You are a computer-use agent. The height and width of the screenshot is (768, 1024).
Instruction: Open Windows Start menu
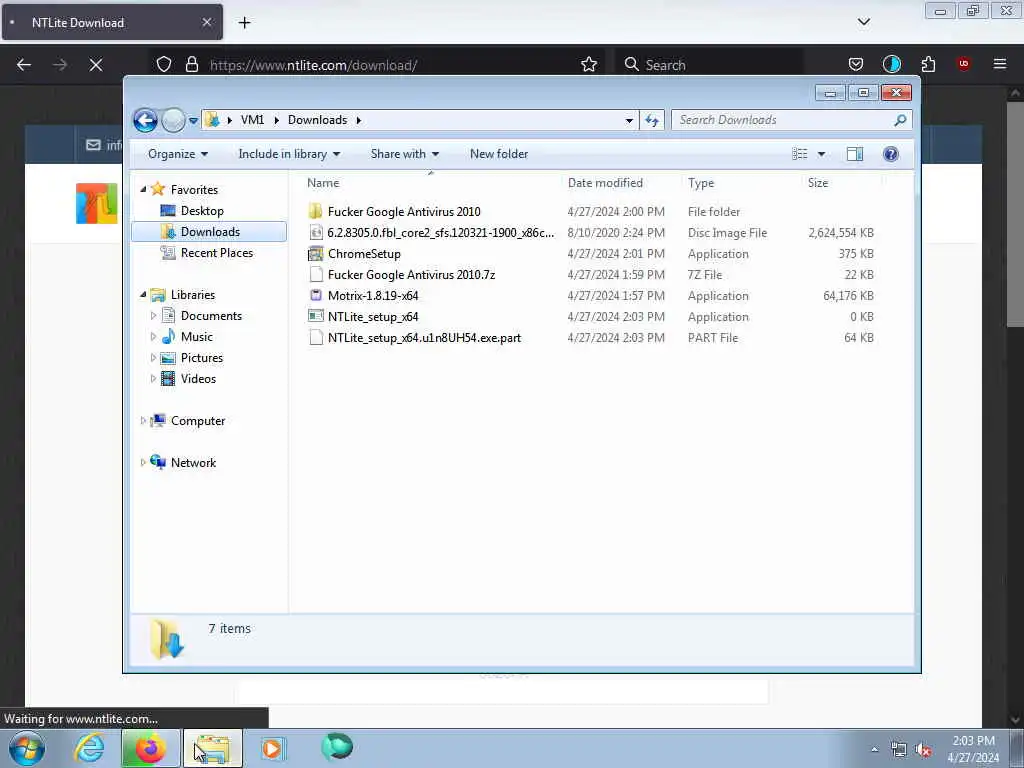pos(27,748)
